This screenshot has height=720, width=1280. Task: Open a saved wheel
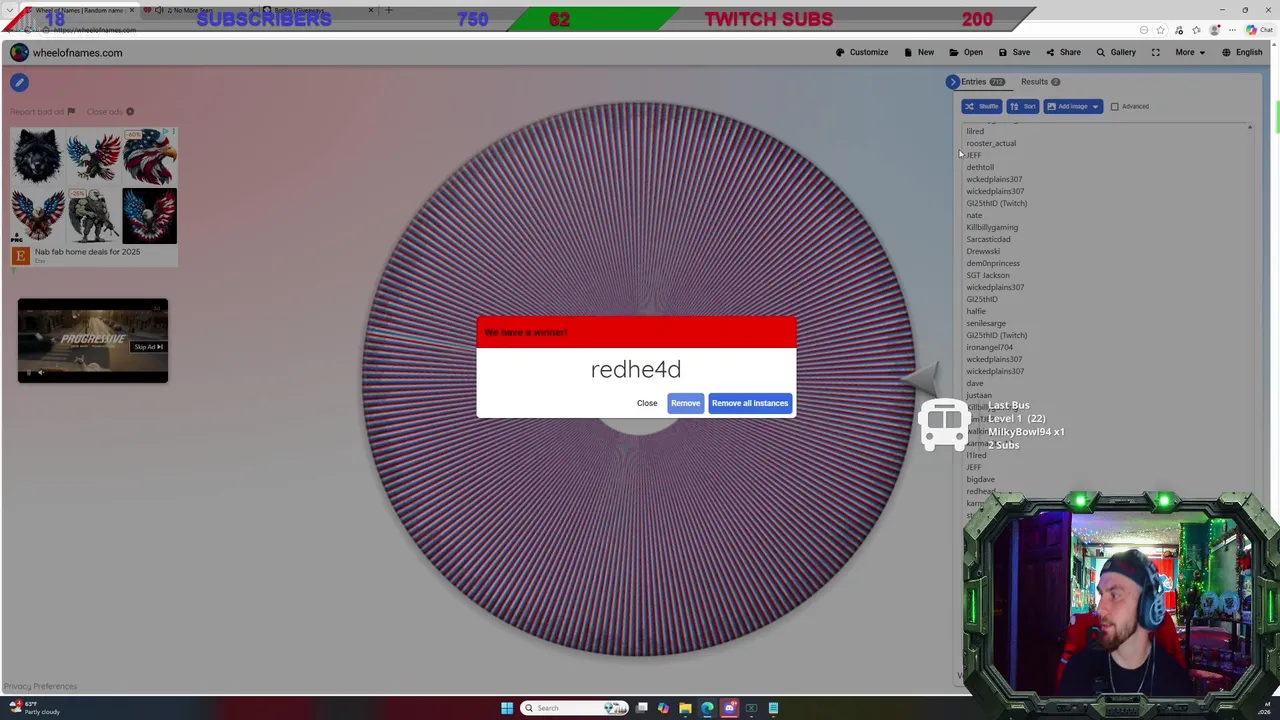coord(966,53)
